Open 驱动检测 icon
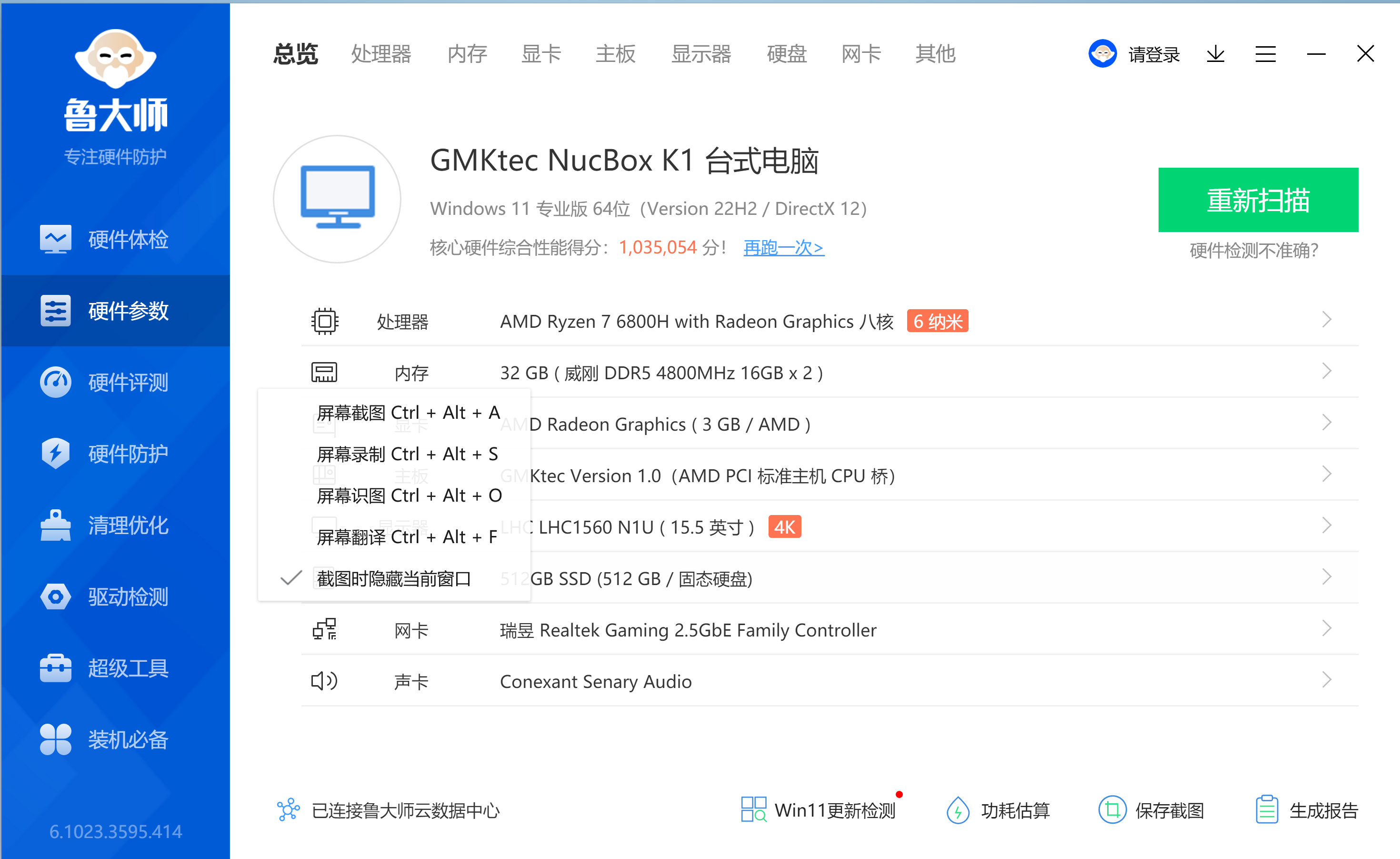Screen dimensions: 1400x859 pyautogui.click(x=56, y=596)
